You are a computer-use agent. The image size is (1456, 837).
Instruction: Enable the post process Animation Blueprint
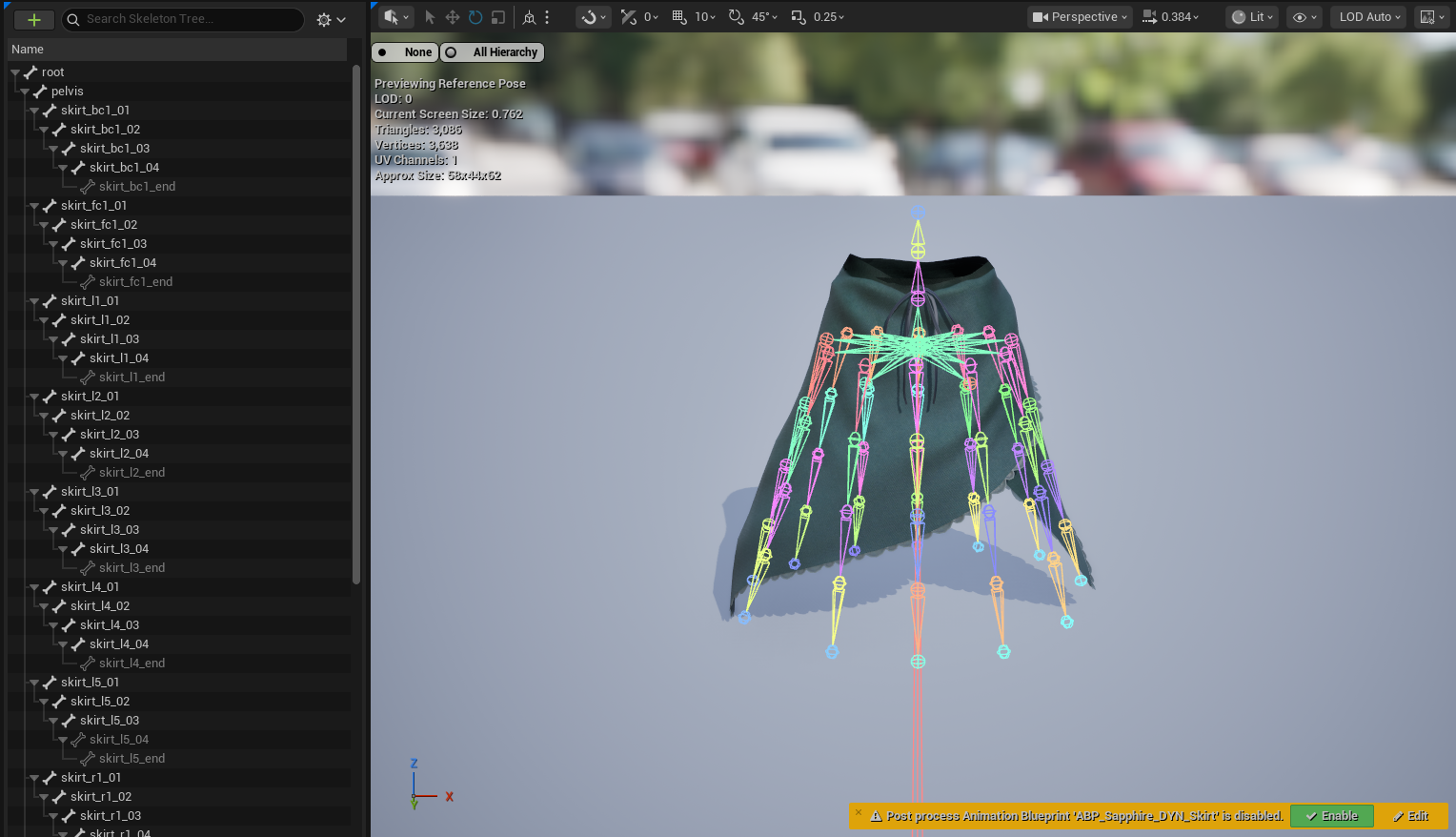(x=1331, y=816)
